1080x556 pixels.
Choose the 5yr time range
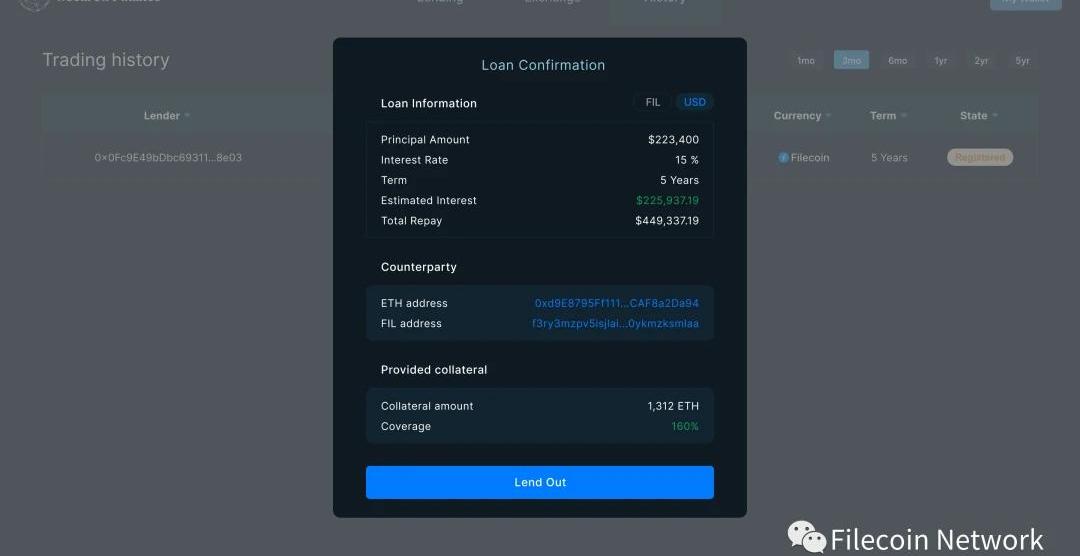click(x=1022, y=61)
